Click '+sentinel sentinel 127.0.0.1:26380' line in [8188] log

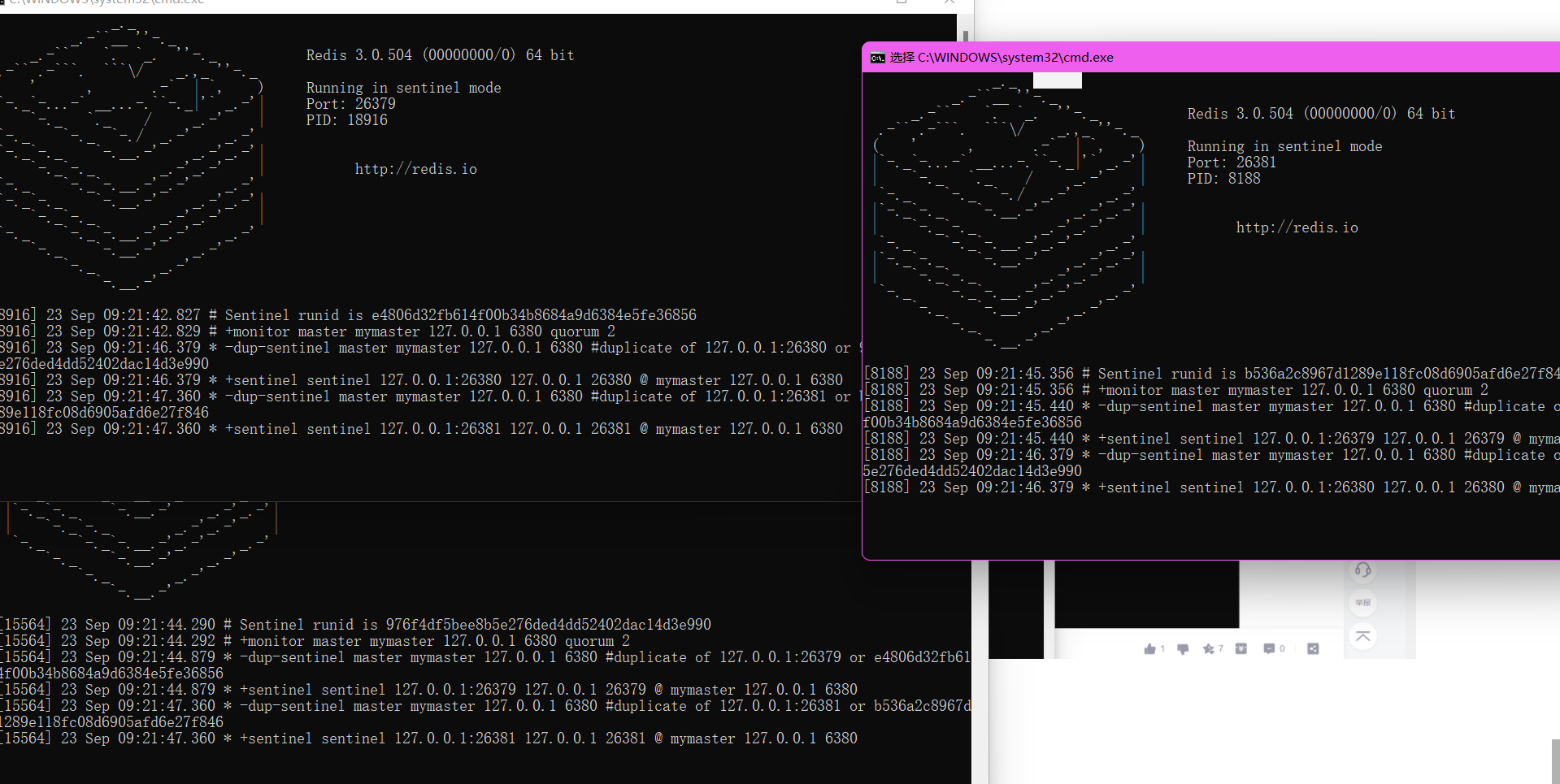click(1211, 487)
